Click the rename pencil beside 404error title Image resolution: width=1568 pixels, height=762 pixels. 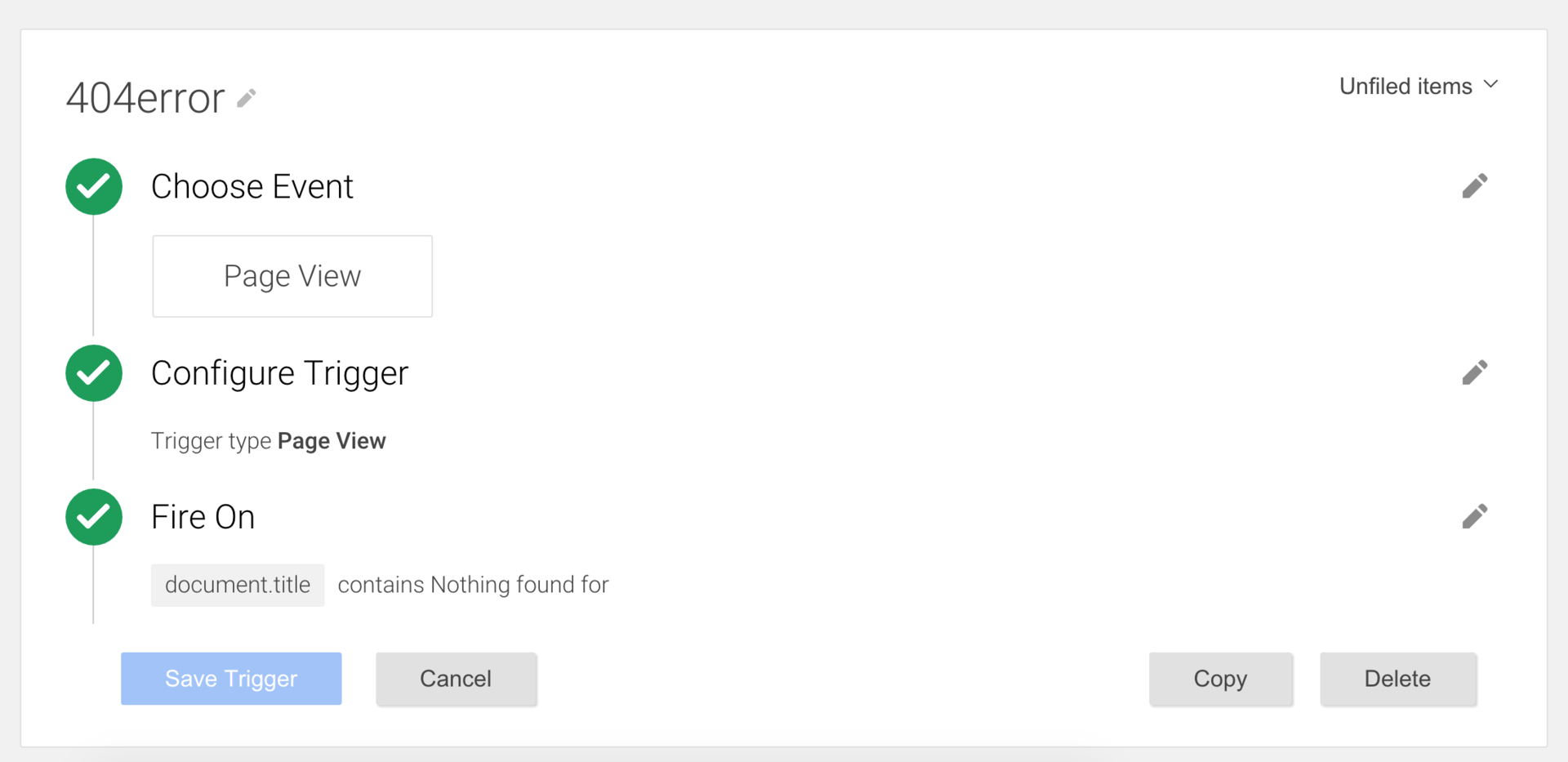click(247, 99)
